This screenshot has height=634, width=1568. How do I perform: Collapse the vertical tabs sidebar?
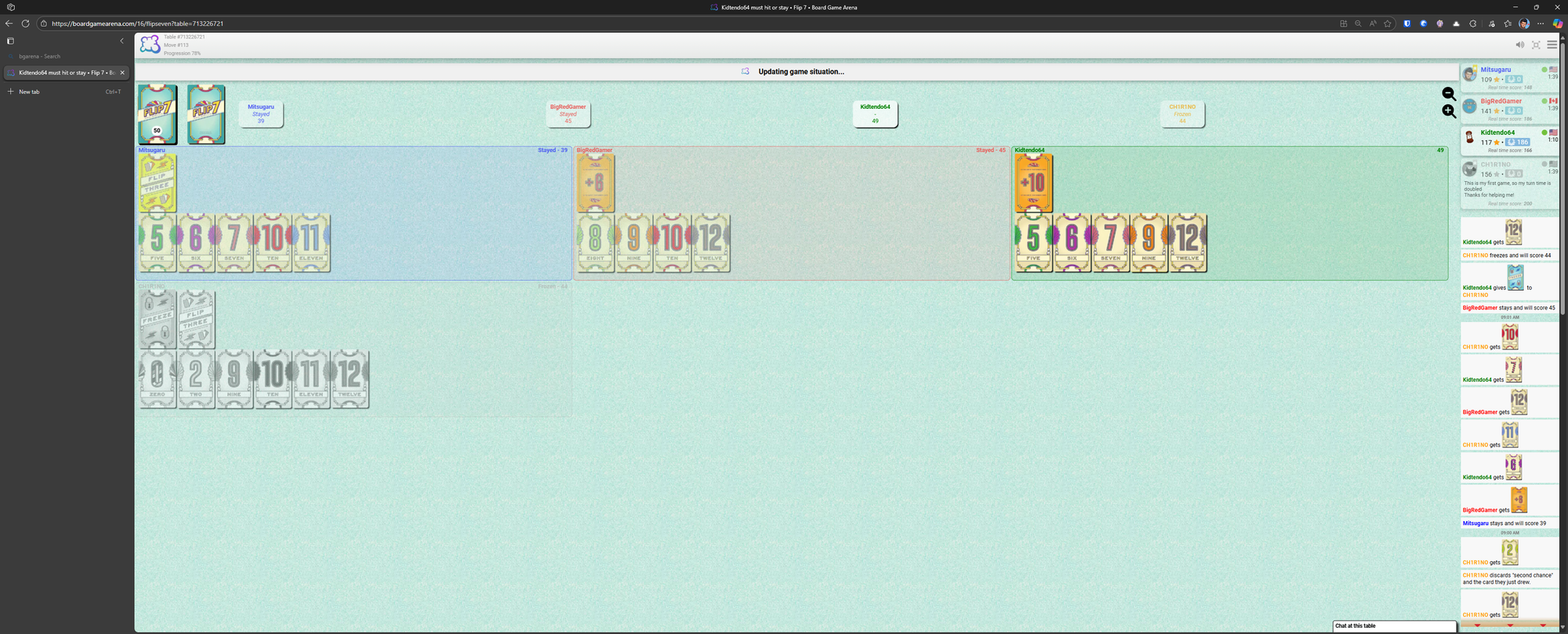tap(122, 41)
